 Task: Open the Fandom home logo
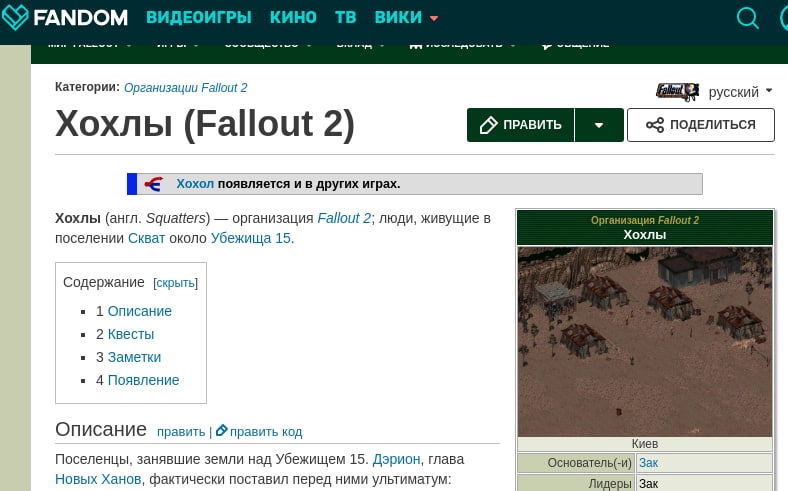pyautogui.click(x=65, y=18)
